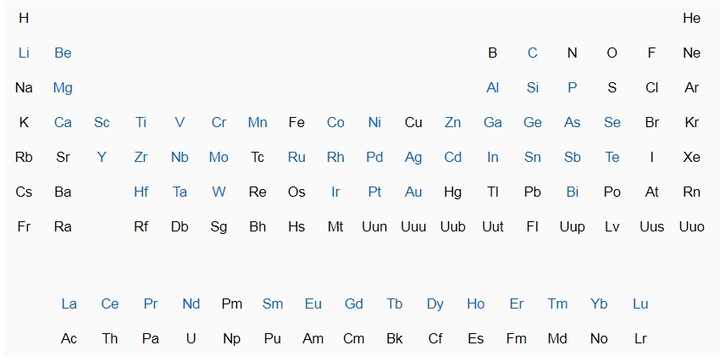Select the Te element link
The width and height of the screenshot is (720, 362).
(x=612, y=157)
